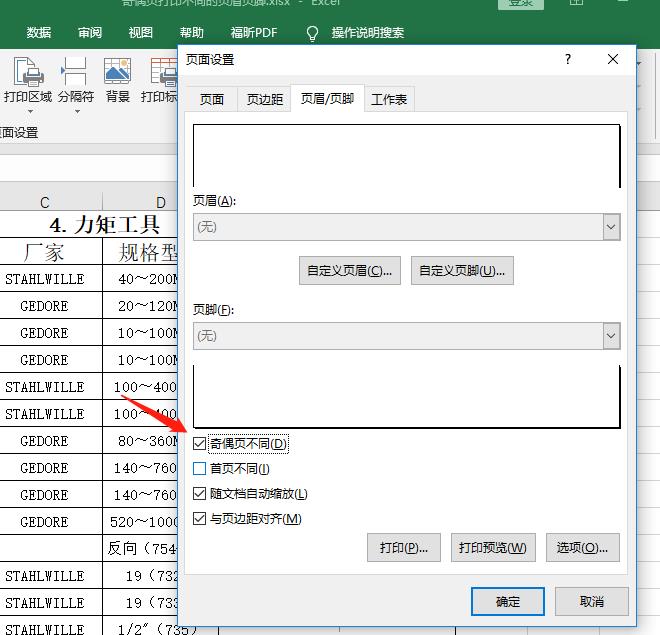Enable the 首页不同 checkbox
This screenshot has height=635, width=660.
[x=200, y=468]
